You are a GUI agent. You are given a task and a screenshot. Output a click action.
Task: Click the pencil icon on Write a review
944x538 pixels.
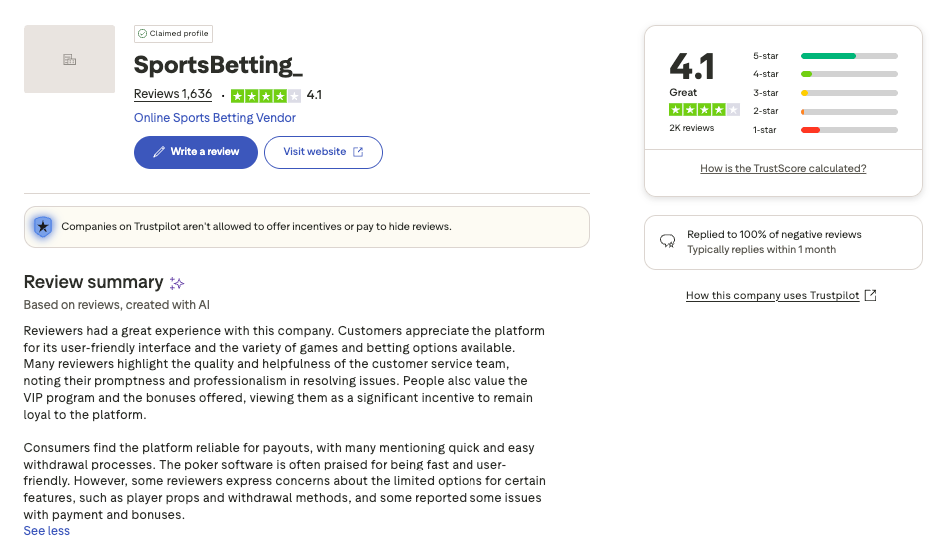[x=158, y=152]
